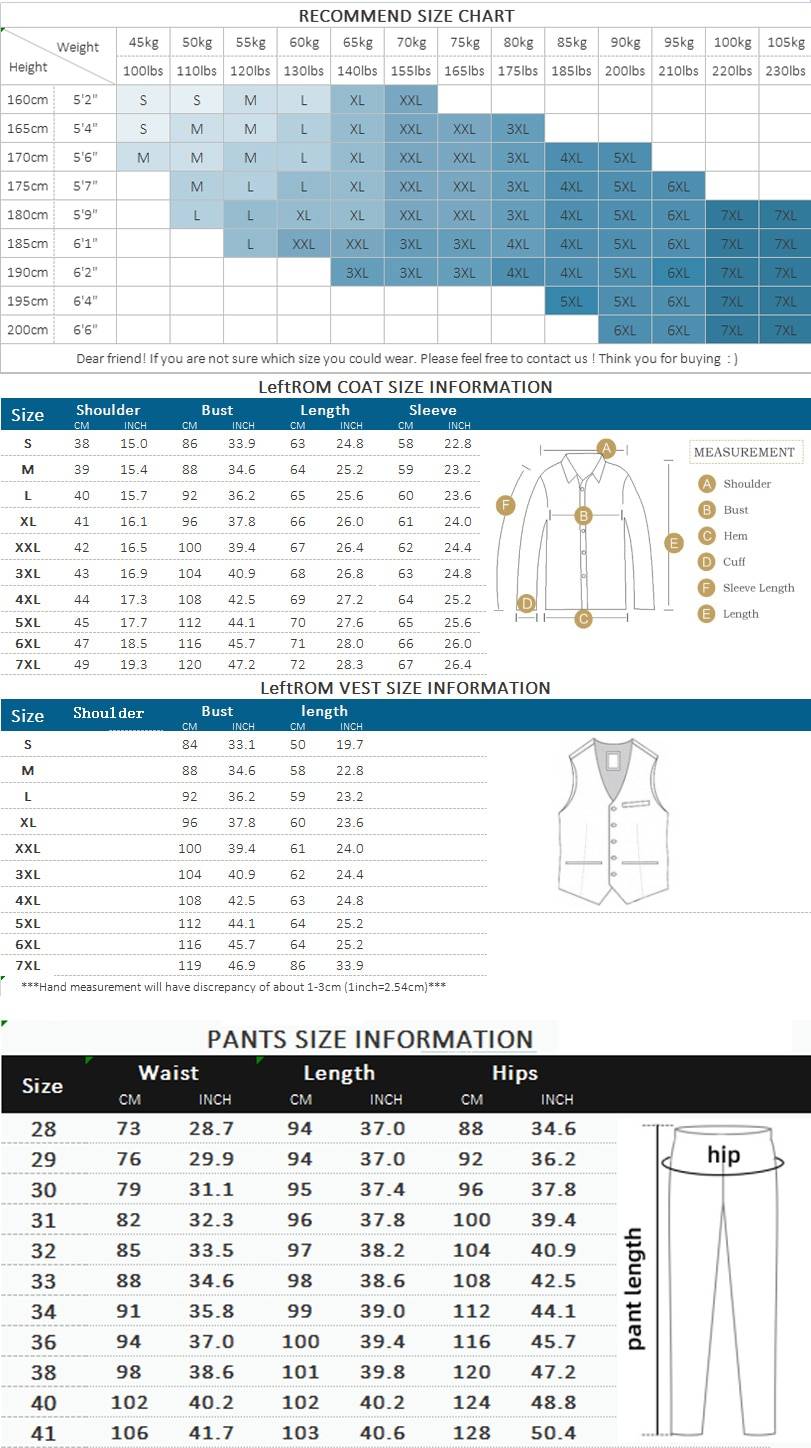Select marker A on the coat diagram collar
811x1448 pixels.
[x=605, y=448]
